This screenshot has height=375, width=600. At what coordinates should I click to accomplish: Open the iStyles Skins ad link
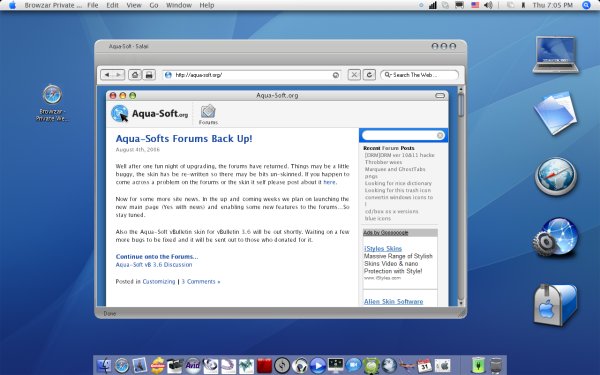click(x=383, y=248)
